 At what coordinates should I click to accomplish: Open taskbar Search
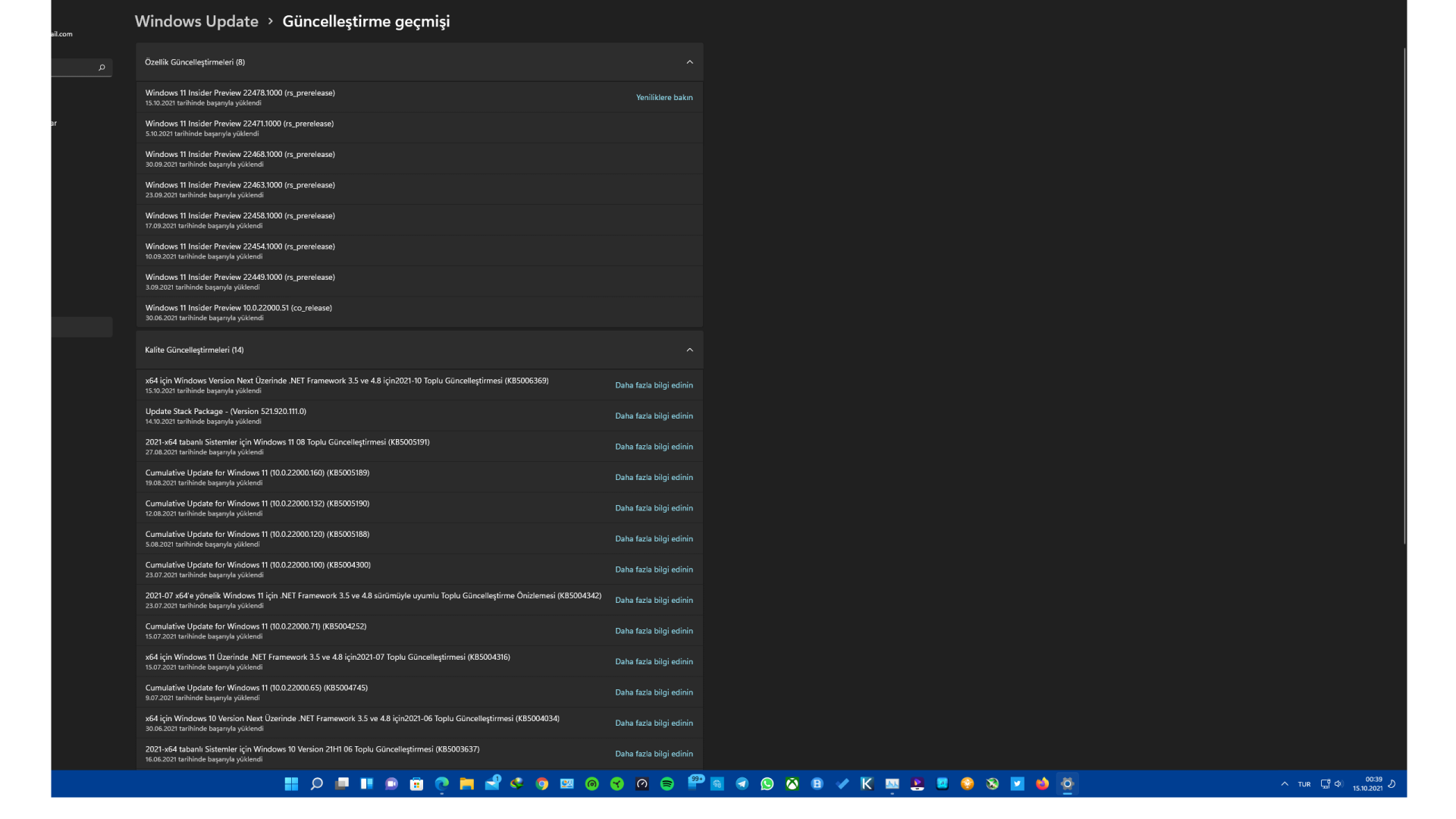[317, 784]
